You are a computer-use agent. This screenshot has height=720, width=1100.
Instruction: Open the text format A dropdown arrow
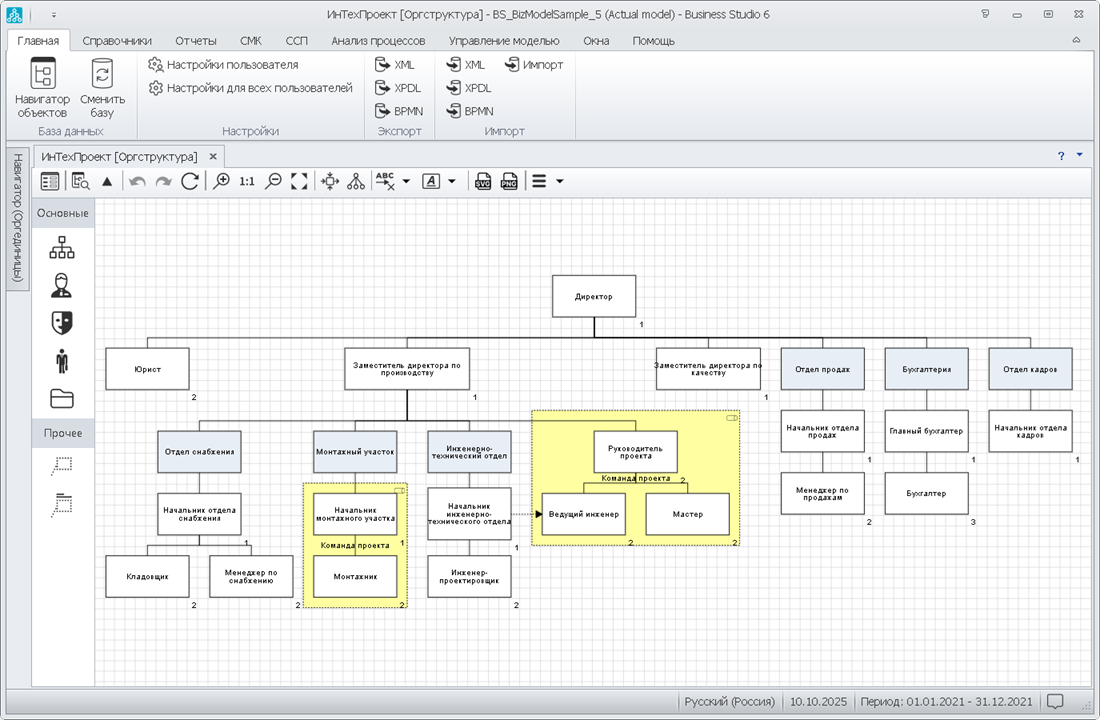(x=452, y=181)
